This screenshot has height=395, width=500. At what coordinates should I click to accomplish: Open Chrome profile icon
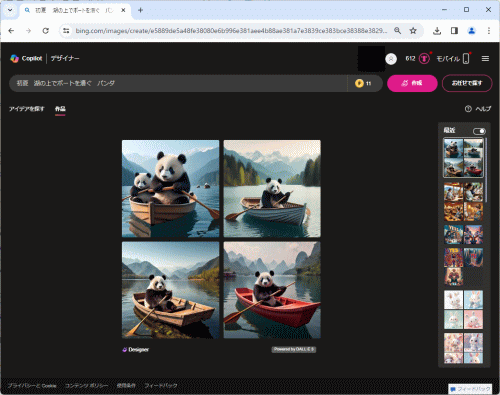[471, 31]
